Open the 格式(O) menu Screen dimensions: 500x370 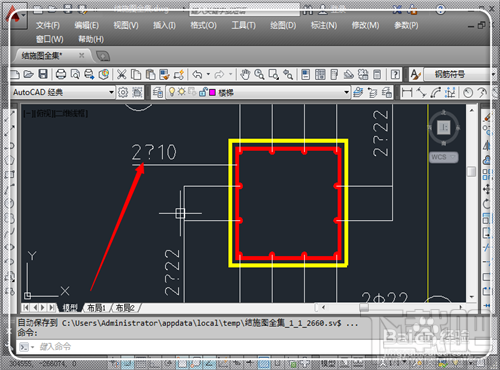point(203,25)
